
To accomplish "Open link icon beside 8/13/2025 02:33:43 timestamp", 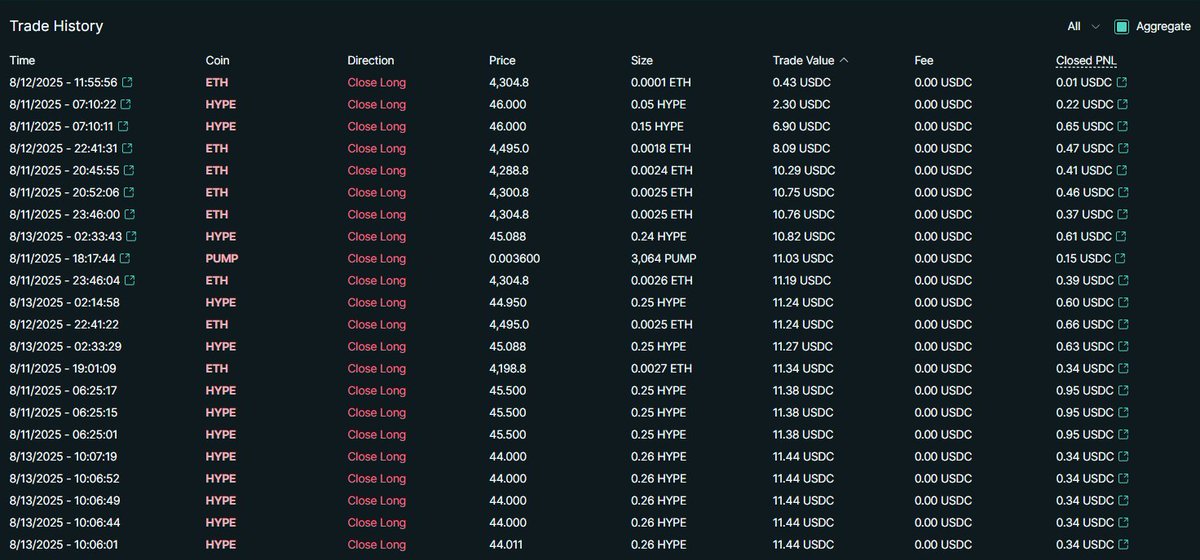I will (x=132, y=237).
